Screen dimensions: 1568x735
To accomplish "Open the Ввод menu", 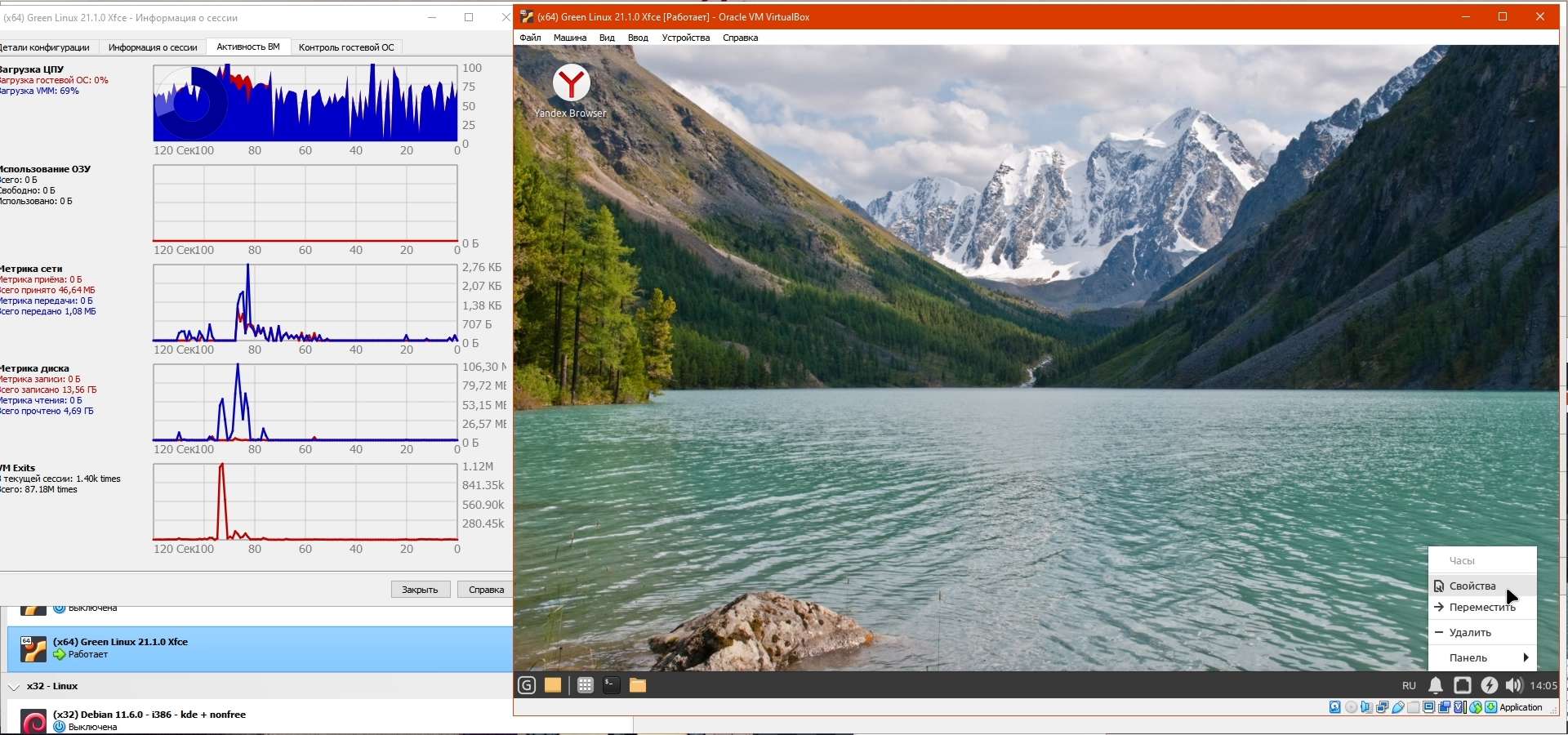I will pyautogui.click(x=638, y=38).
